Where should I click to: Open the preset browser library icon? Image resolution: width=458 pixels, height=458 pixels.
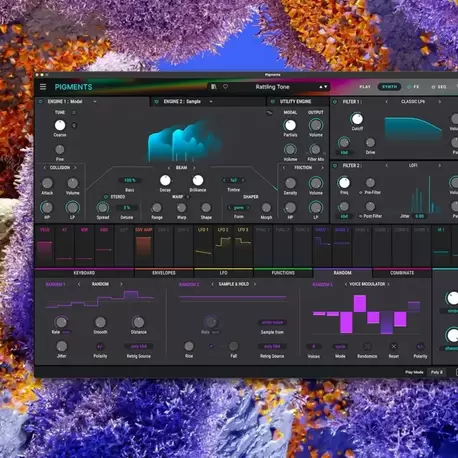(214, 87)
